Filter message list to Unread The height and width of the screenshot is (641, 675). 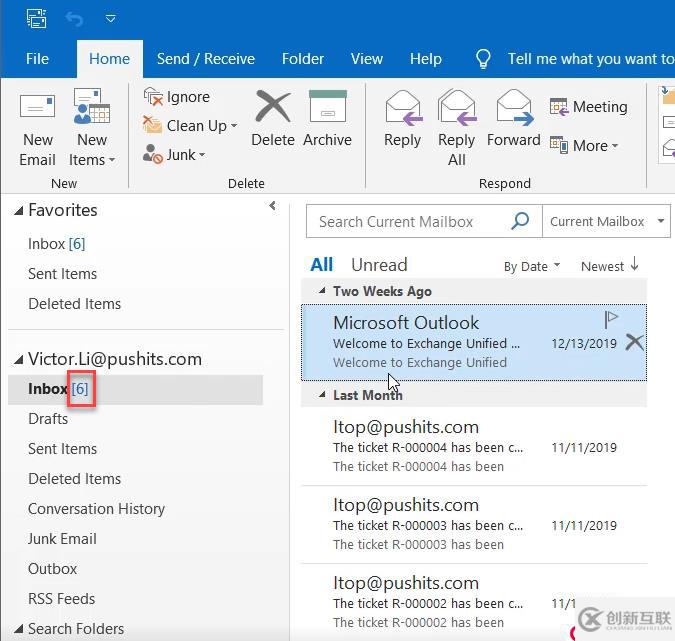pyautogui.click(x=379, y=265)
